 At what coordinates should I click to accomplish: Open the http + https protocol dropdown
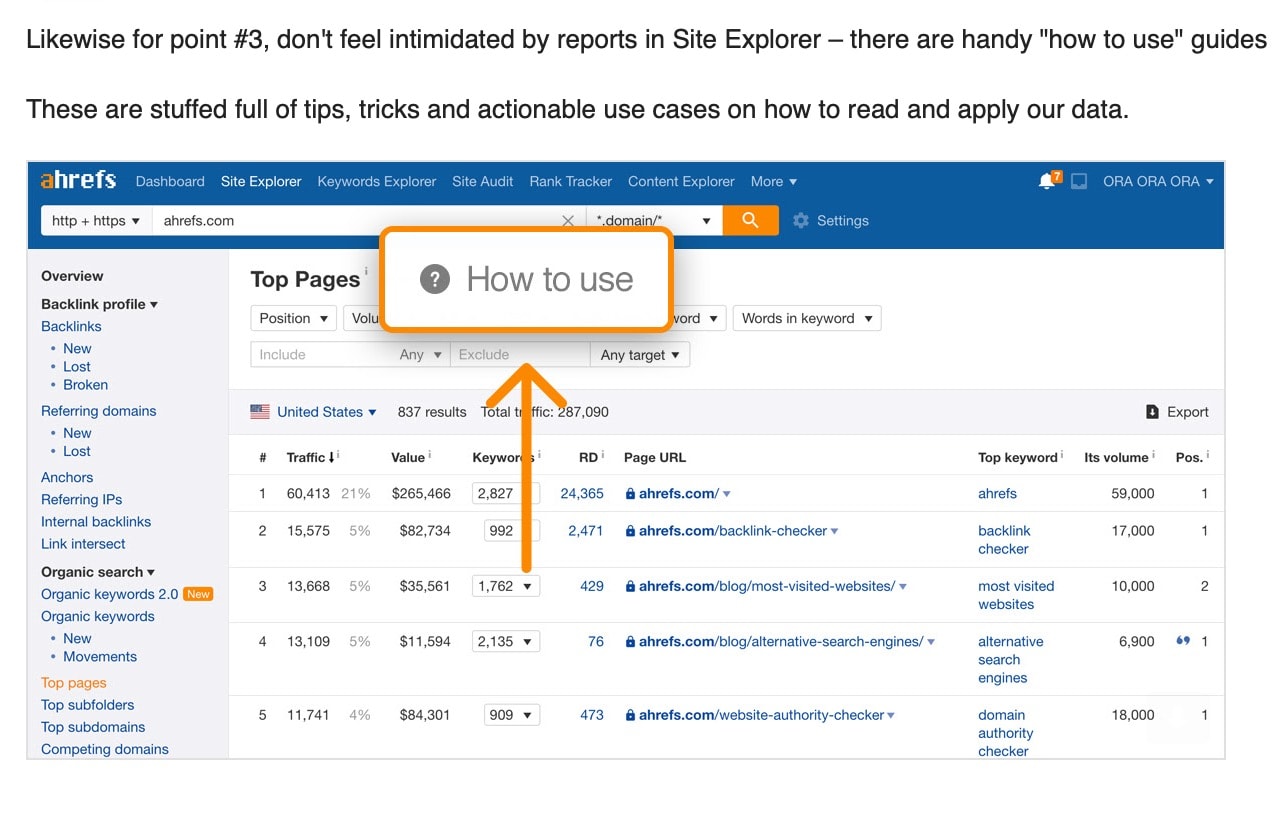[x=96, y=221]
